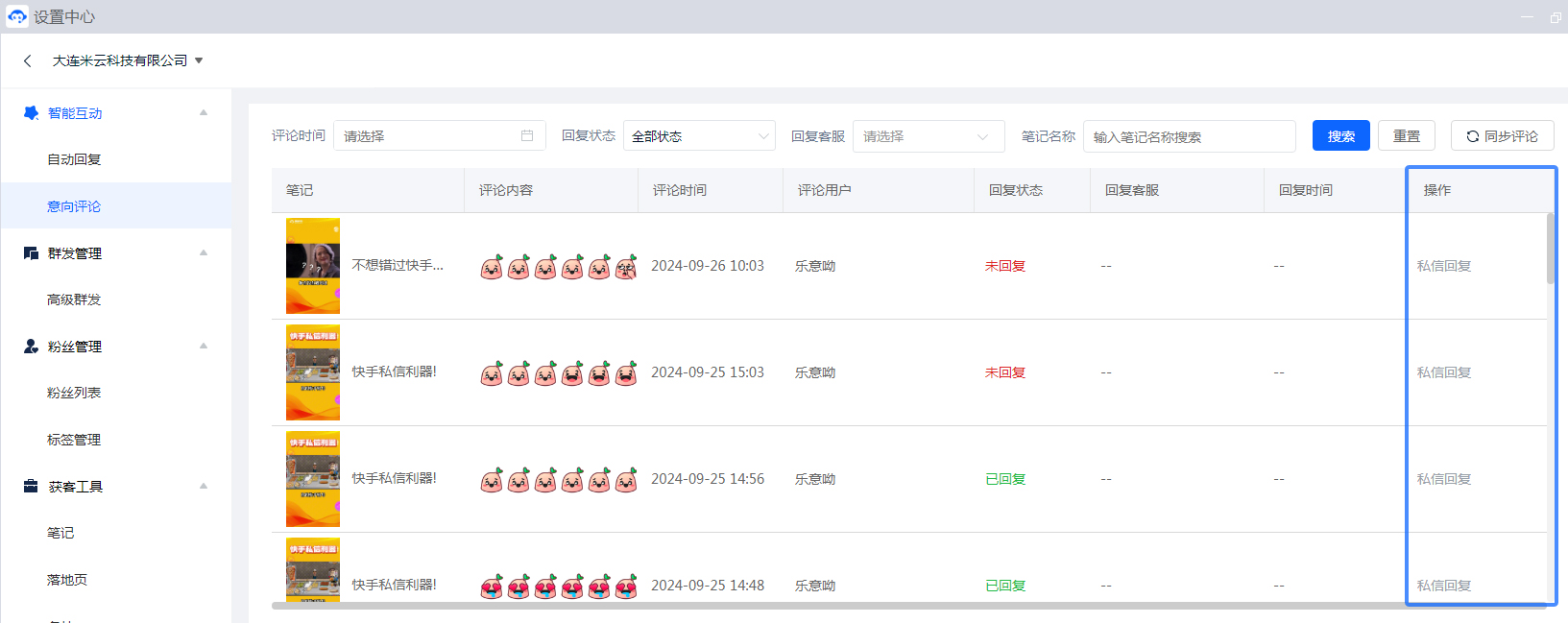Click the calendar icon in 评论时间 field

click(527, 136)
